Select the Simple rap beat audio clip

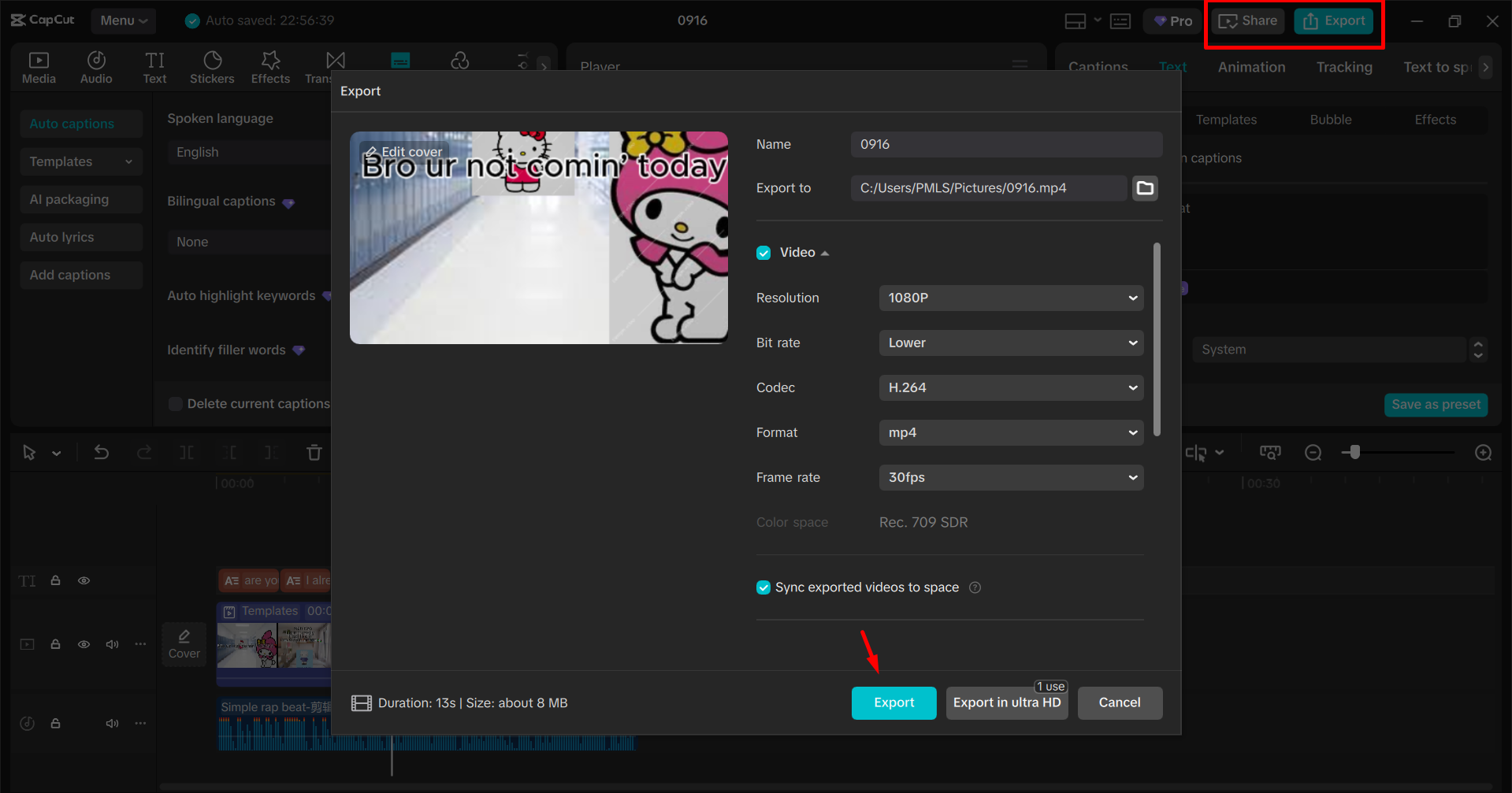coord(426,724)
